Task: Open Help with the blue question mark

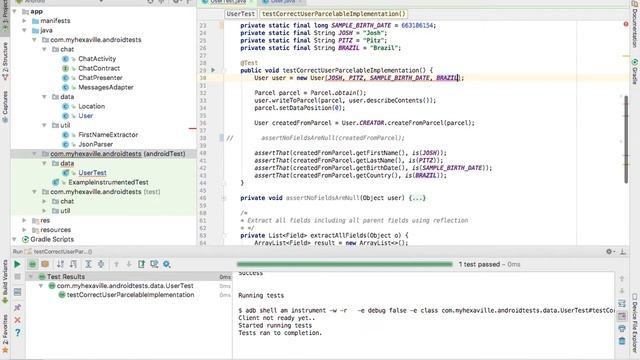Action: (x=17, y=333)
